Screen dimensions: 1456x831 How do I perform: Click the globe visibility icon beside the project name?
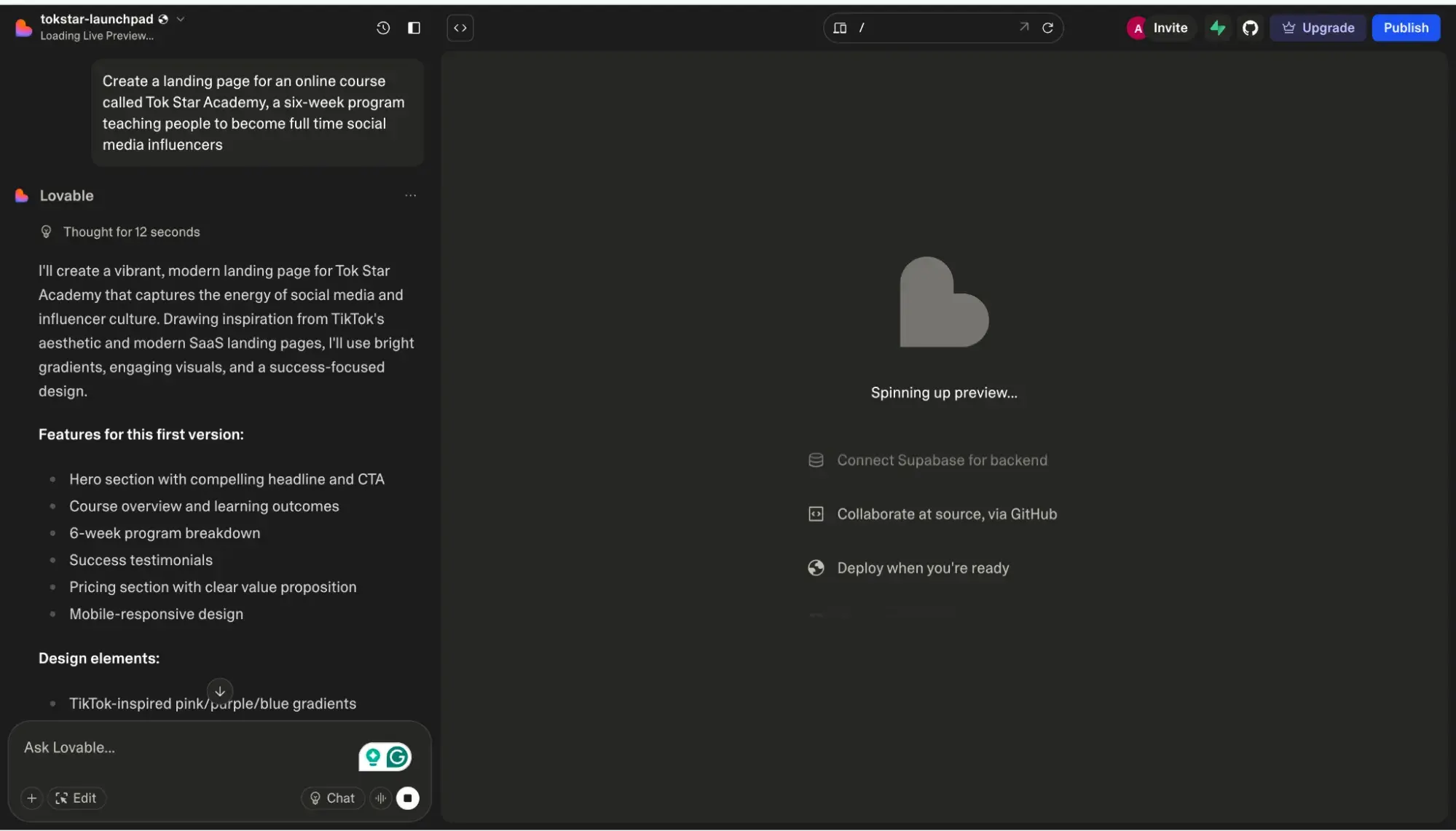163,19
